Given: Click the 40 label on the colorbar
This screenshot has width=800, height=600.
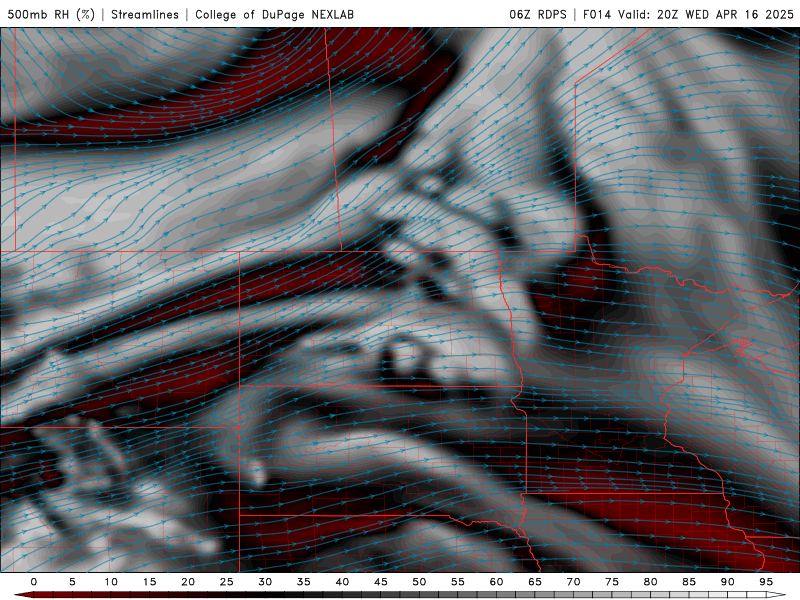Looking at the screenshot, I should click(342, 582).
